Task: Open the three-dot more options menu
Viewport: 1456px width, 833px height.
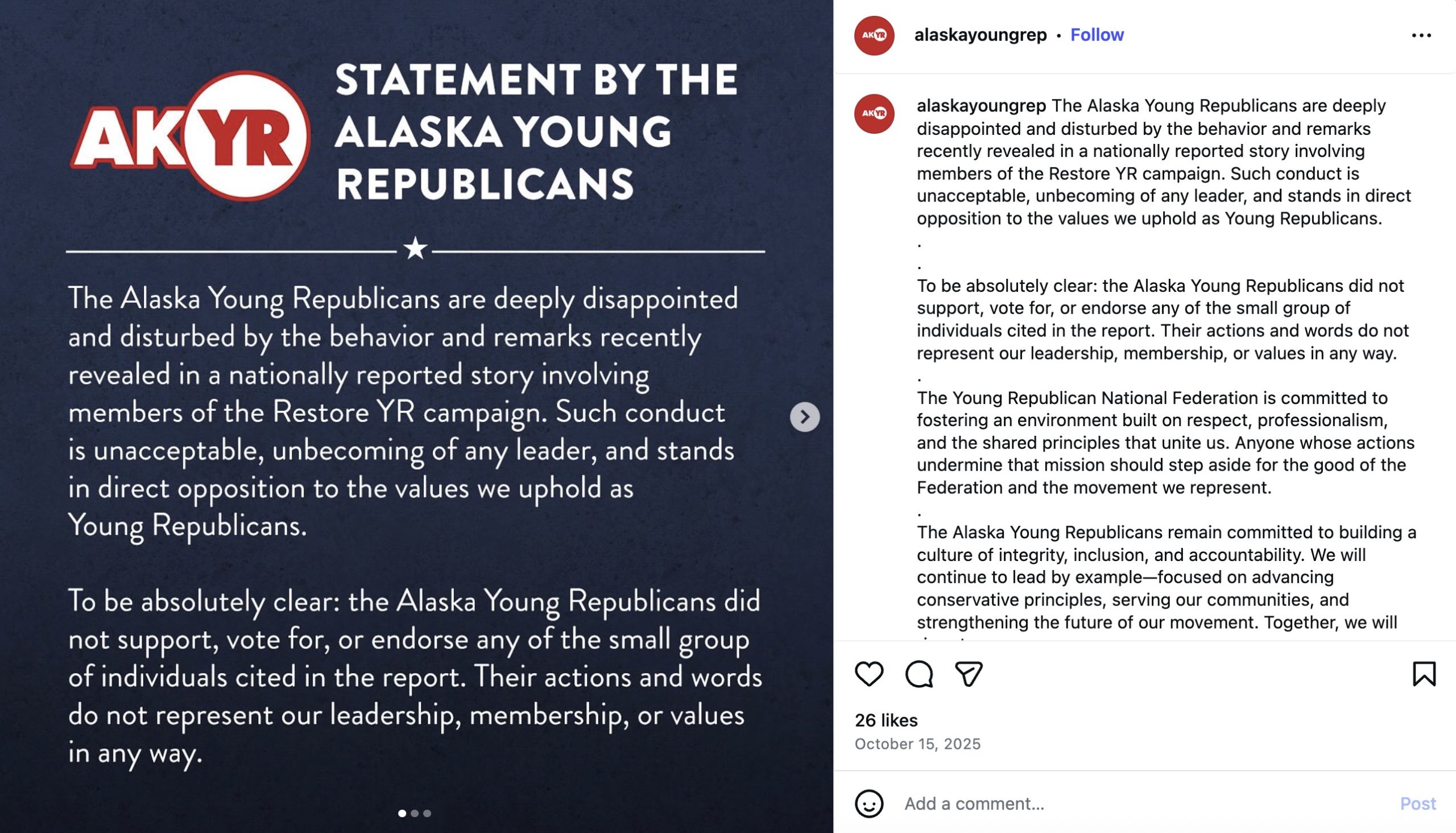Action: 1421,35
